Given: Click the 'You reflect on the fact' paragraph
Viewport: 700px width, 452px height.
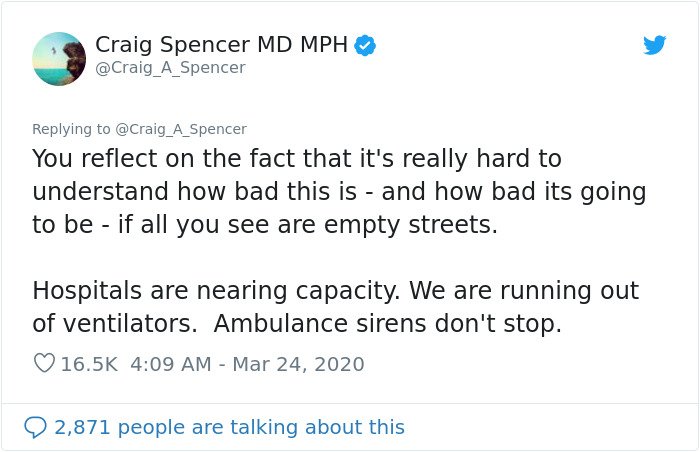Looking at the screenshot, I should point(339,192).
